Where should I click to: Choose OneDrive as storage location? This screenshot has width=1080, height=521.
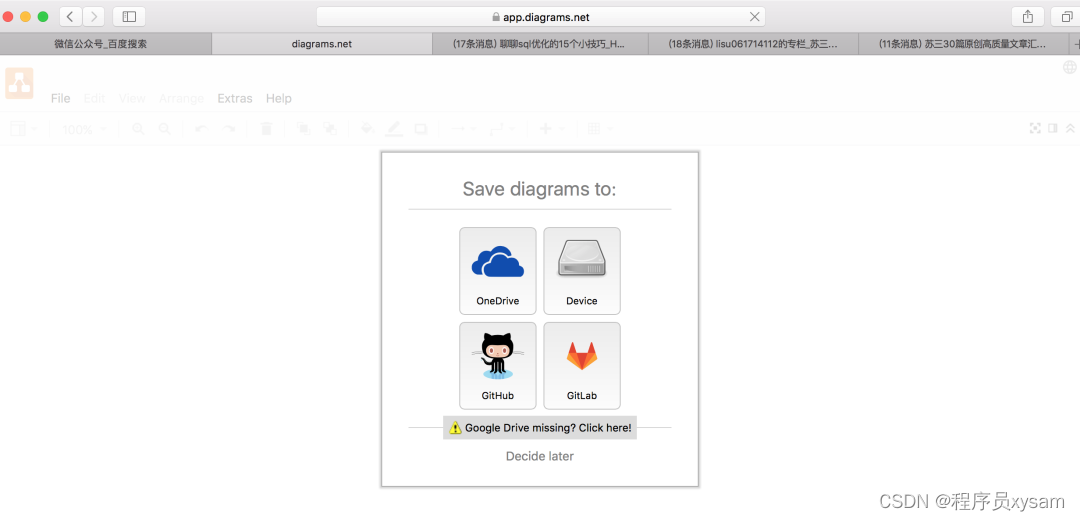pos(497,271)
